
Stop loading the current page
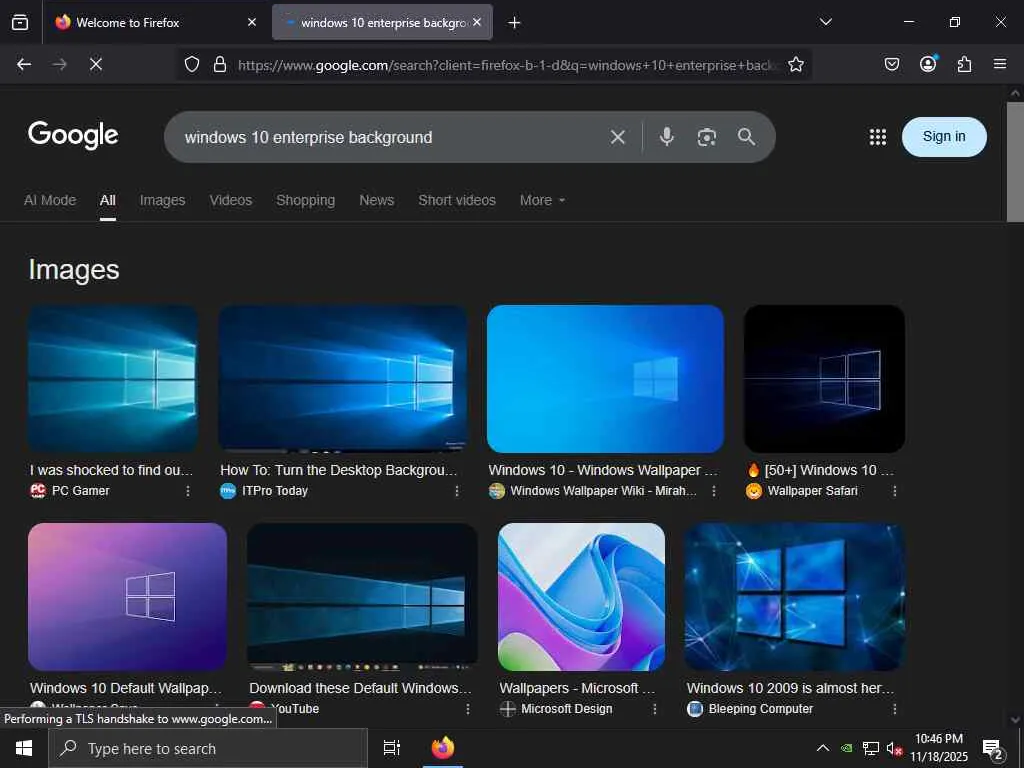click(x=95, y=64)
